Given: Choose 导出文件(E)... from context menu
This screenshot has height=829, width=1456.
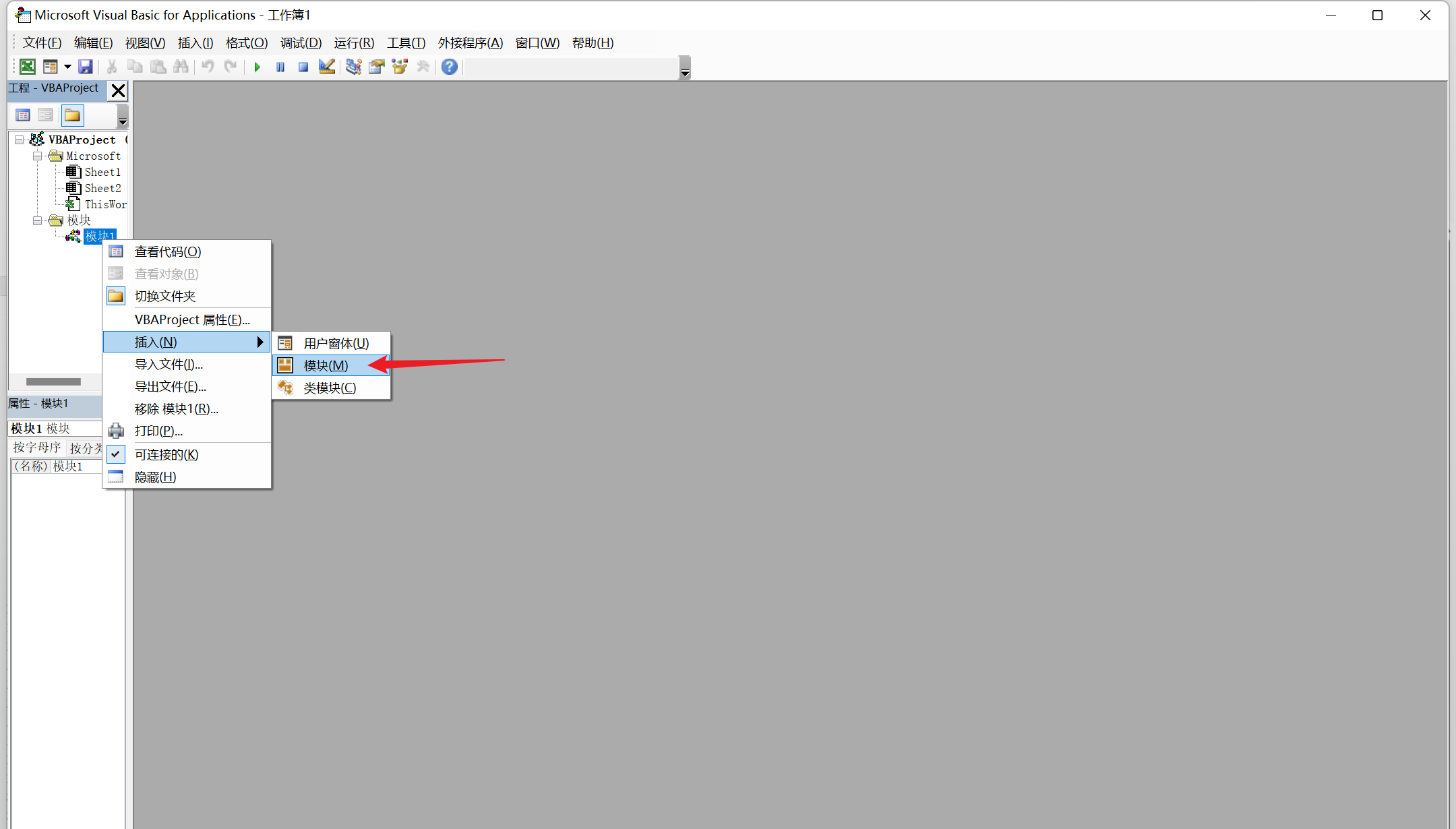Looking at the screenshot, I should click(x=170, y=386).
